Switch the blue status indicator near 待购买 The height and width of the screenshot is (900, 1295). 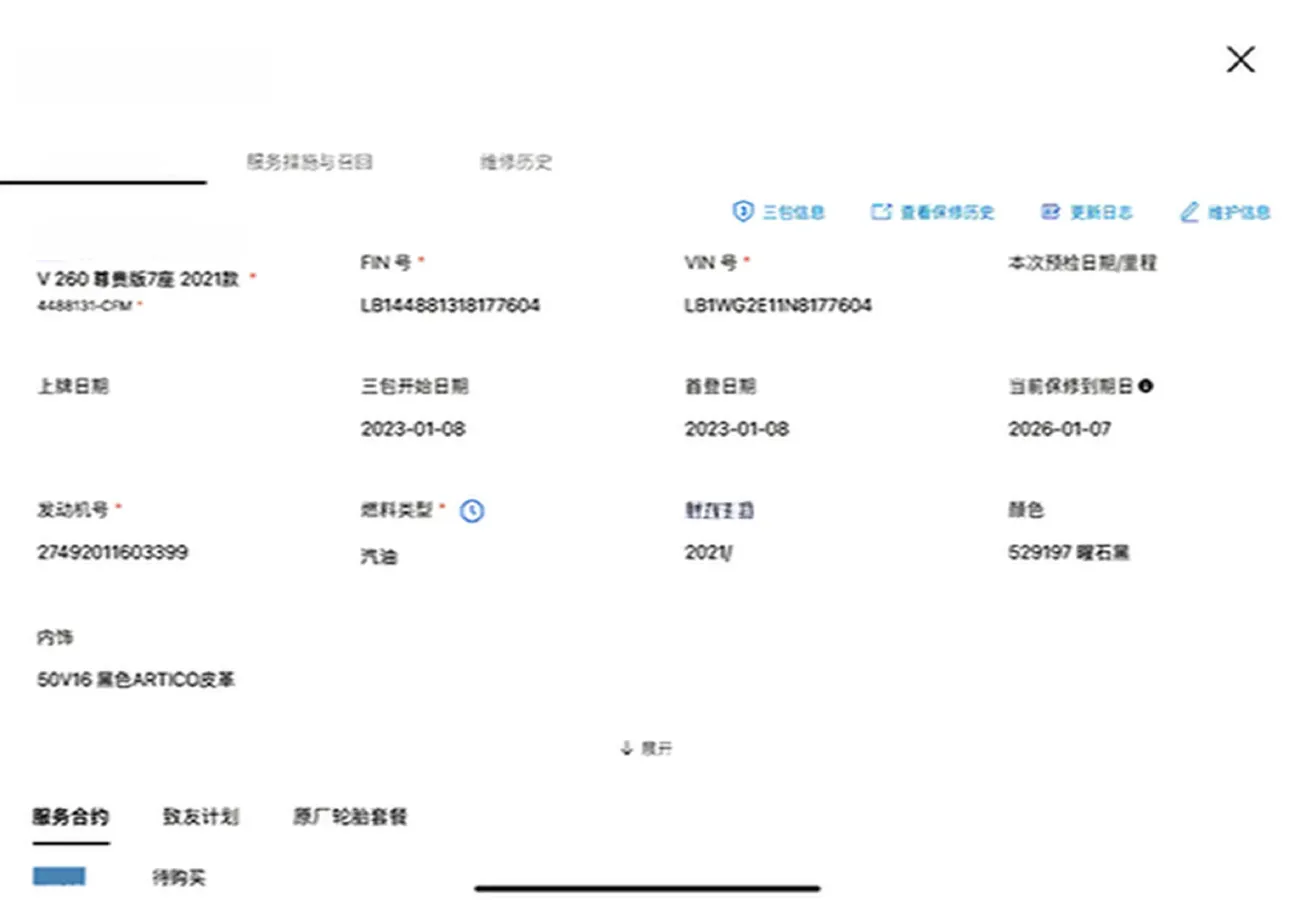tap(59, 876)
